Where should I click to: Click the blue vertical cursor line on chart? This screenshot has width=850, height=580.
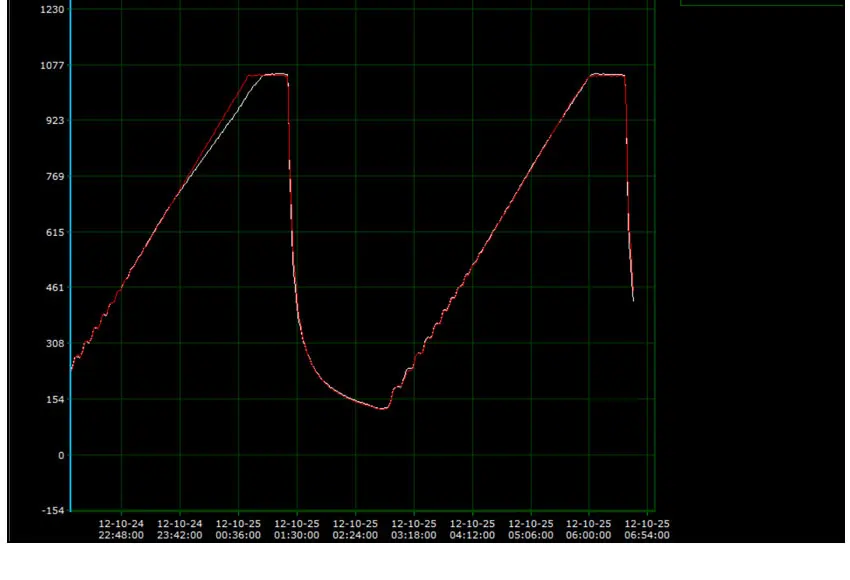(70, 255)
